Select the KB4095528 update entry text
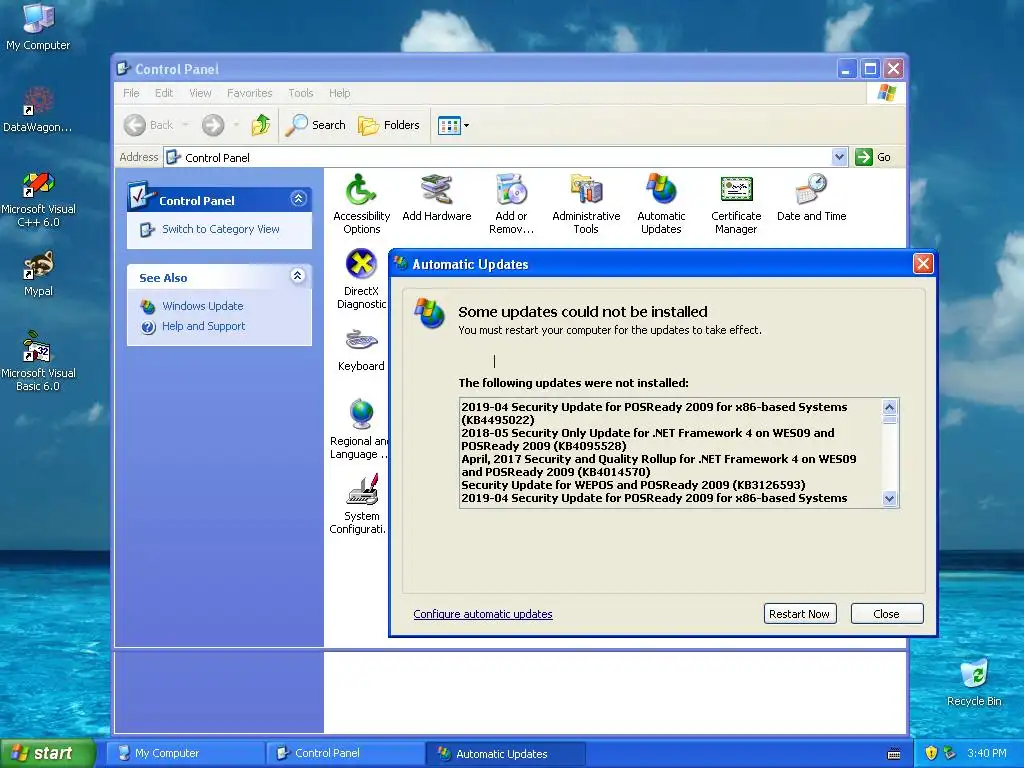Viewport: 1024px width, 768px height. [x=647, y=440]
